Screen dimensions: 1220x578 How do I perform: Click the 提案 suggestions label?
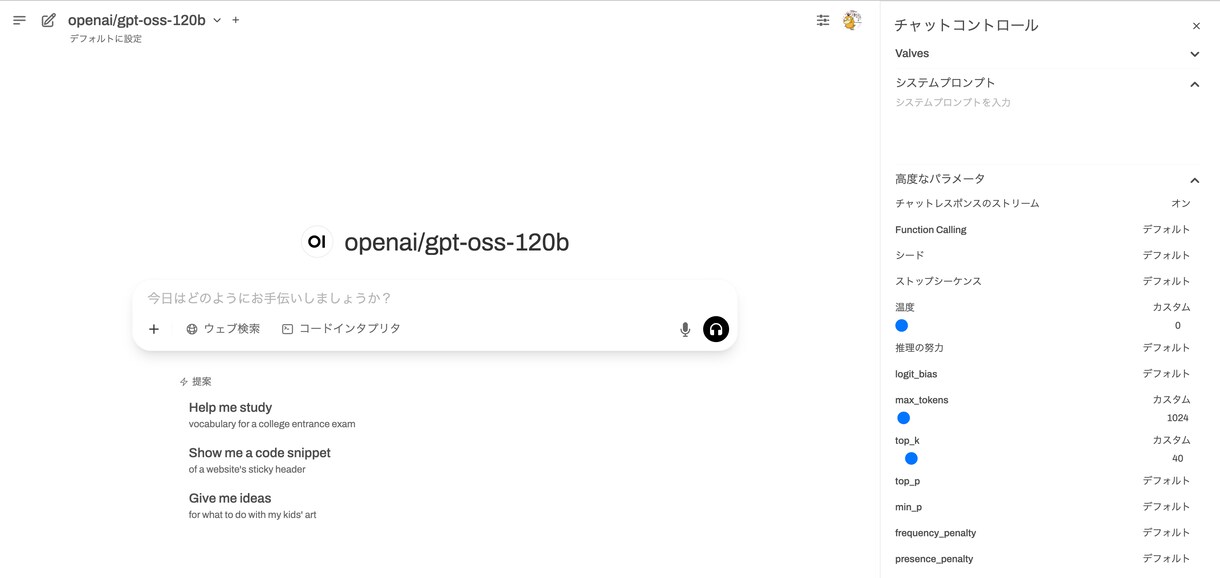[201, 382]
